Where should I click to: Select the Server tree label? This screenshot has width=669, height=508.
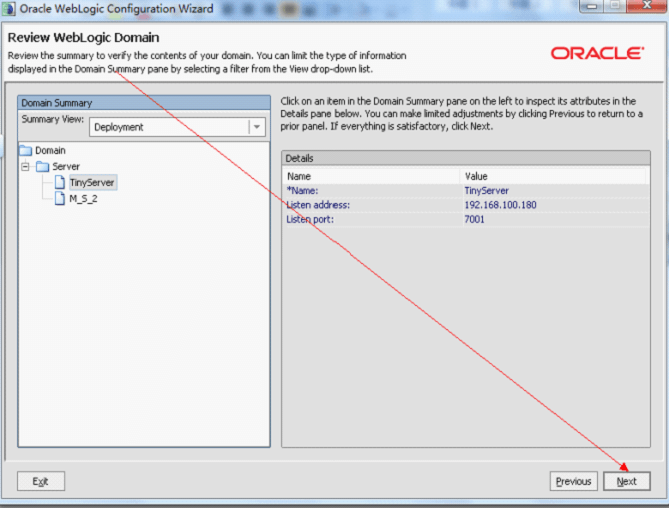click(66, 166)
